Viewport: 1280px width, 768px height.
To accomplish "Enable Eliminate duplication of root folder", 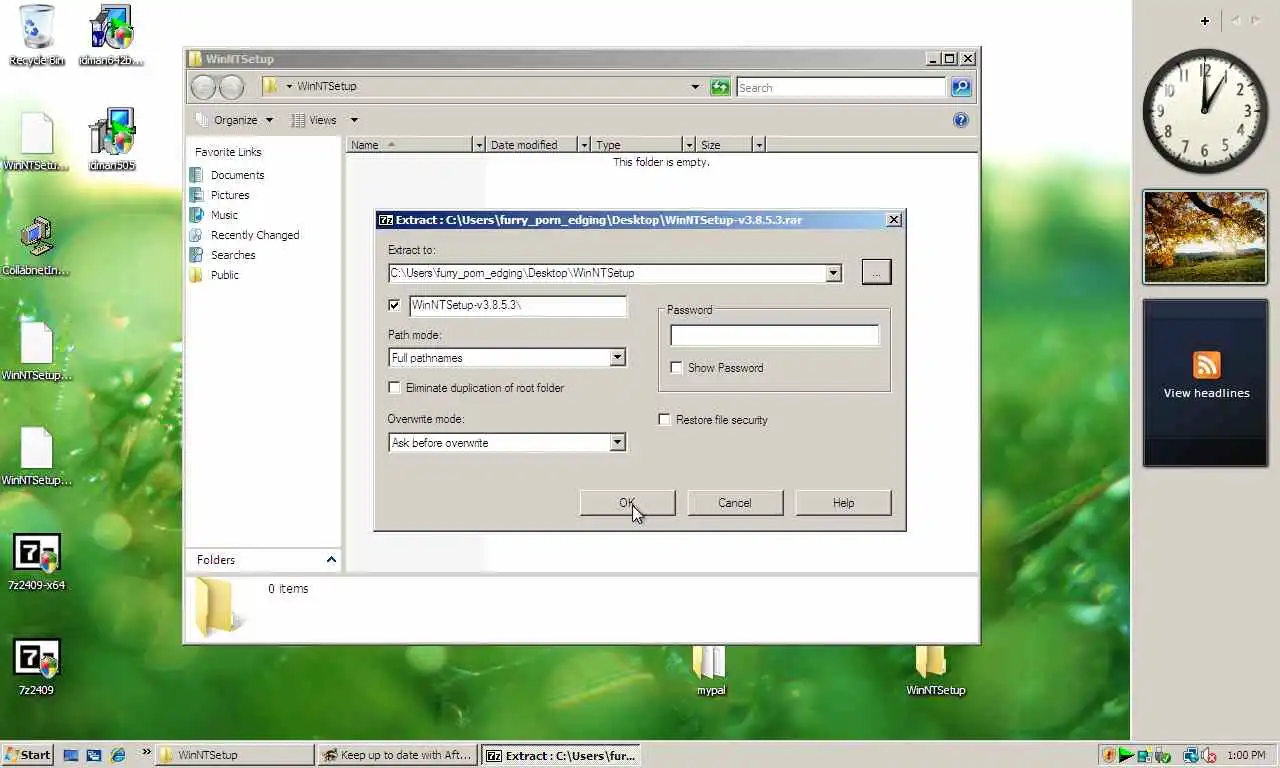I will pos(394,388).
